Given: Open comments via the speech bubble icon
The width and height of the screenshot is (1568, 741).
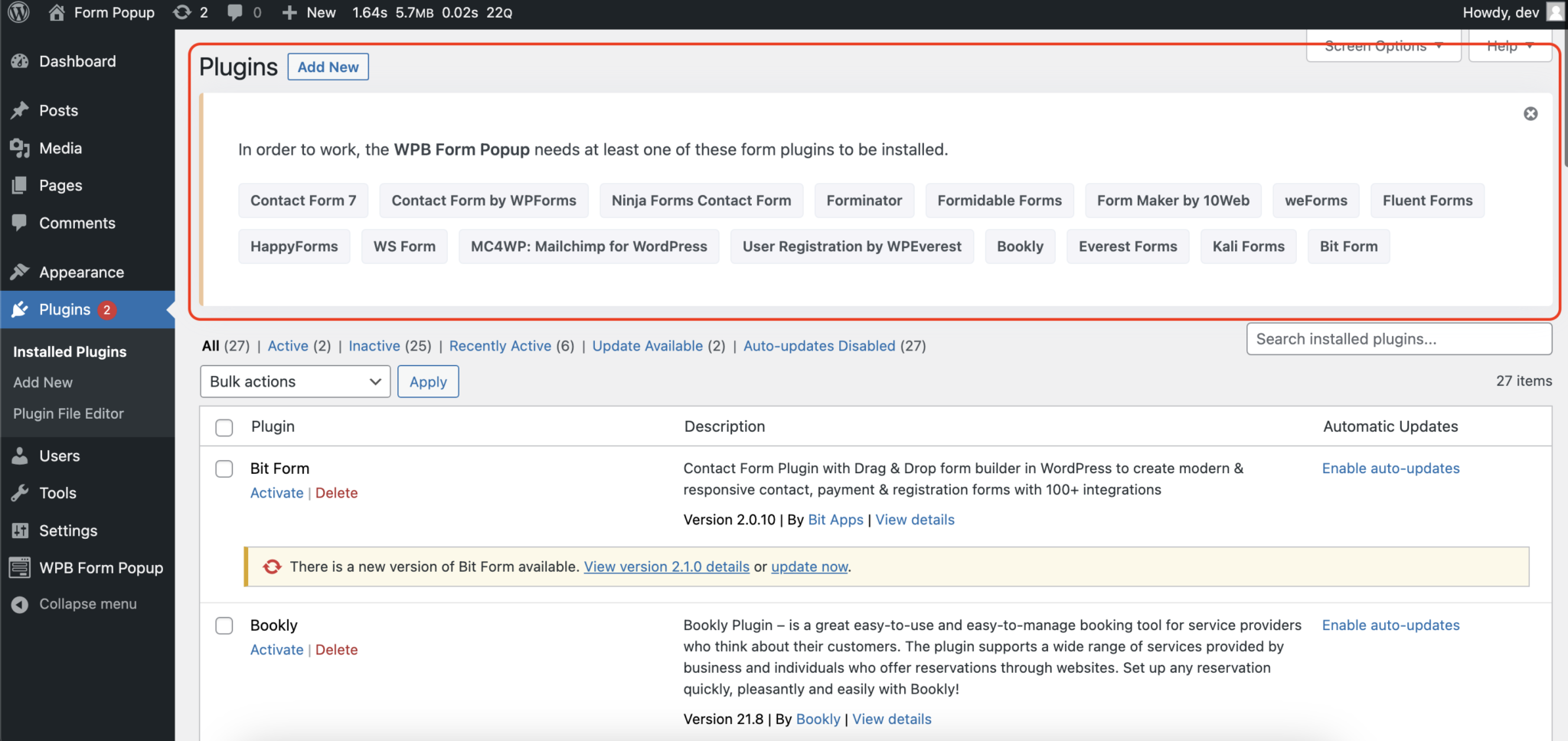Looking at the screenshot, I should (234, 12).
